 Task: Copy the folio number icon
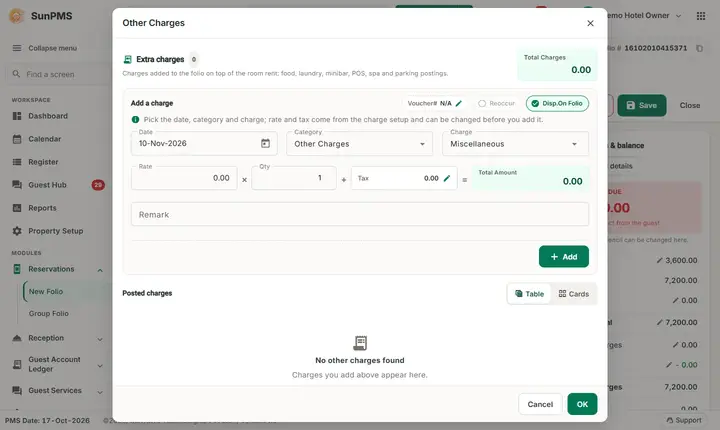click(x=699, y=48)
